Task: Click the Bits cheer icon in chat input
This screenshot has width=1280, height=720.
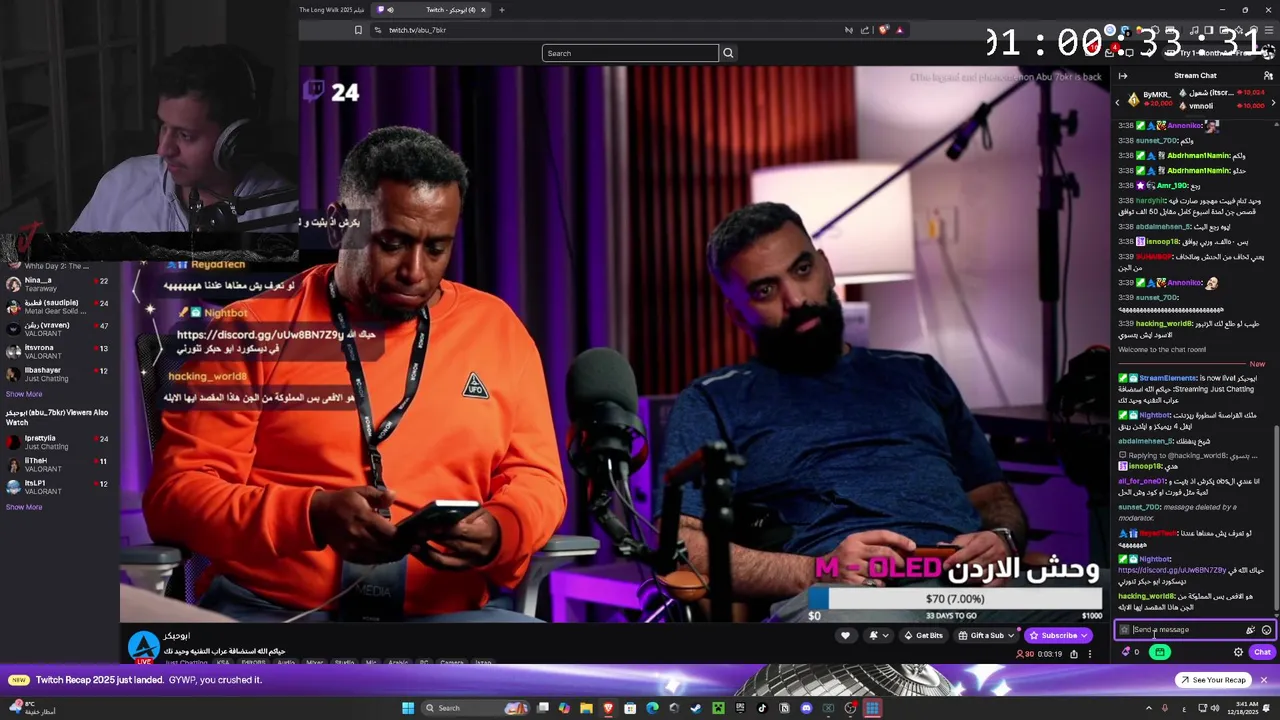Action: 1250,630
